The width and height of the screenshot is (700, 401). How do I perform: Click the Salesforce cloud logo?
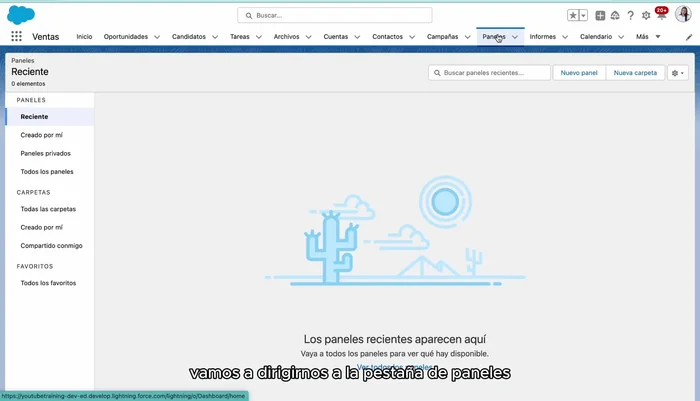(x=21, y=15)
